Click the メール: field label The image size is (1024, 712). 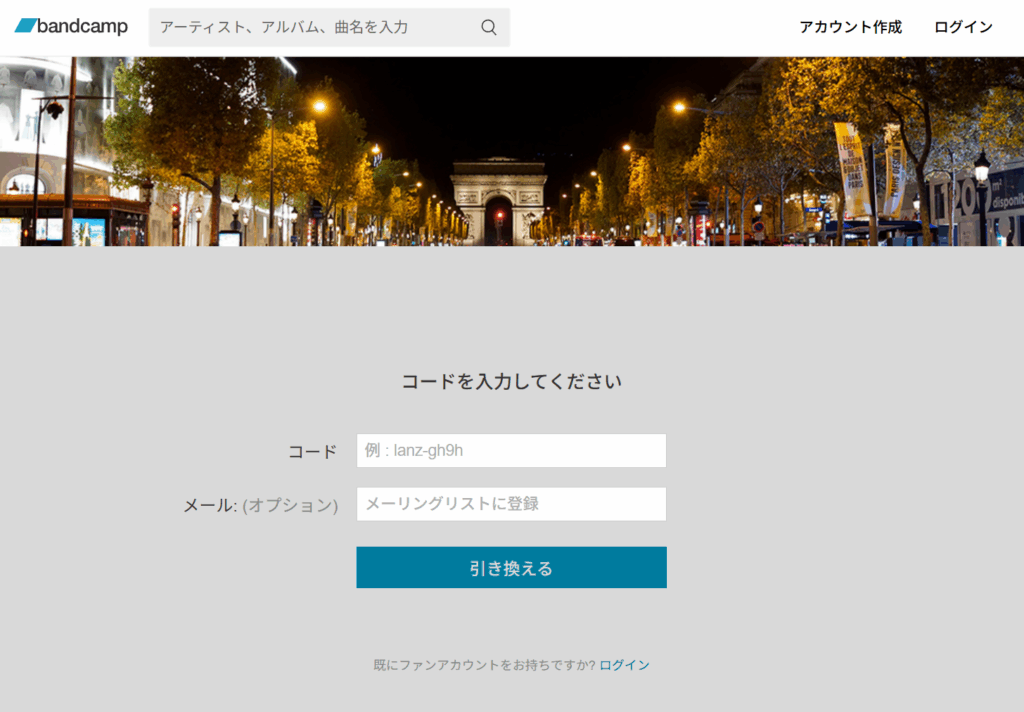click(x=209, y=505)
